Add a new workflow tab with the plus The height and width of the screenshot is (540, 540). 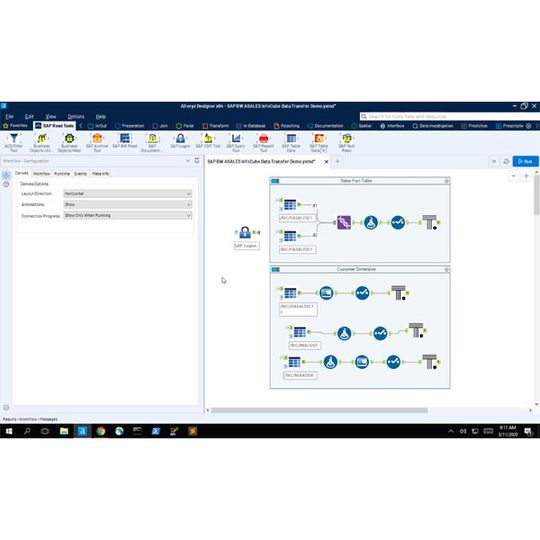(x=338, y=161)
